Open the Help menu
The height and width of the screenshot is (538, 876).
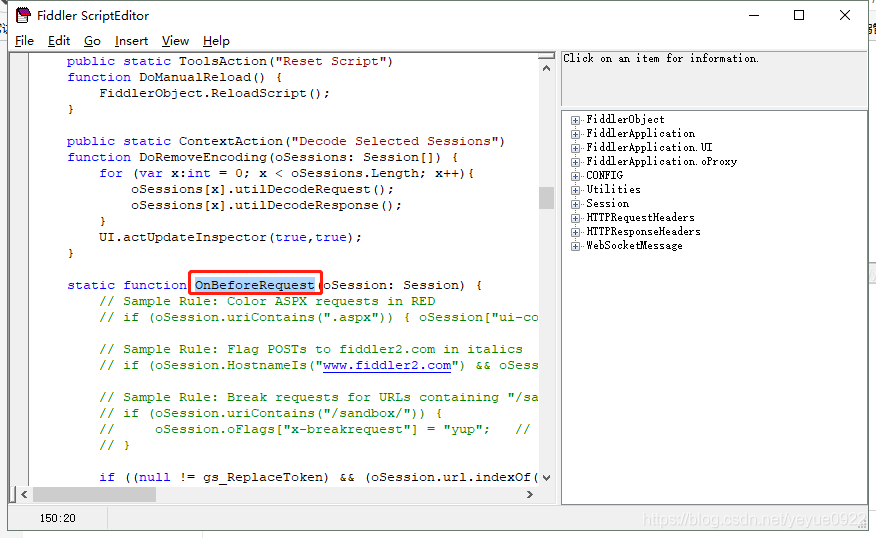coord(216,41)
